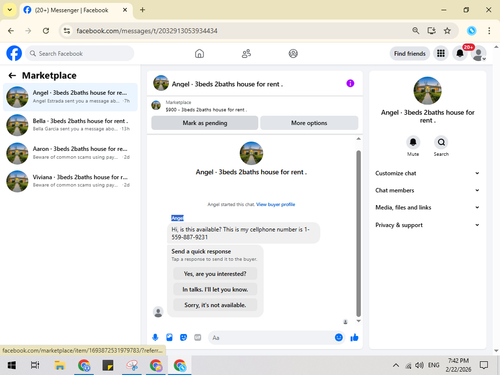Open the Angel conversation in the list
The height and width of the screenshot is (375, 500).
(70, 97)
